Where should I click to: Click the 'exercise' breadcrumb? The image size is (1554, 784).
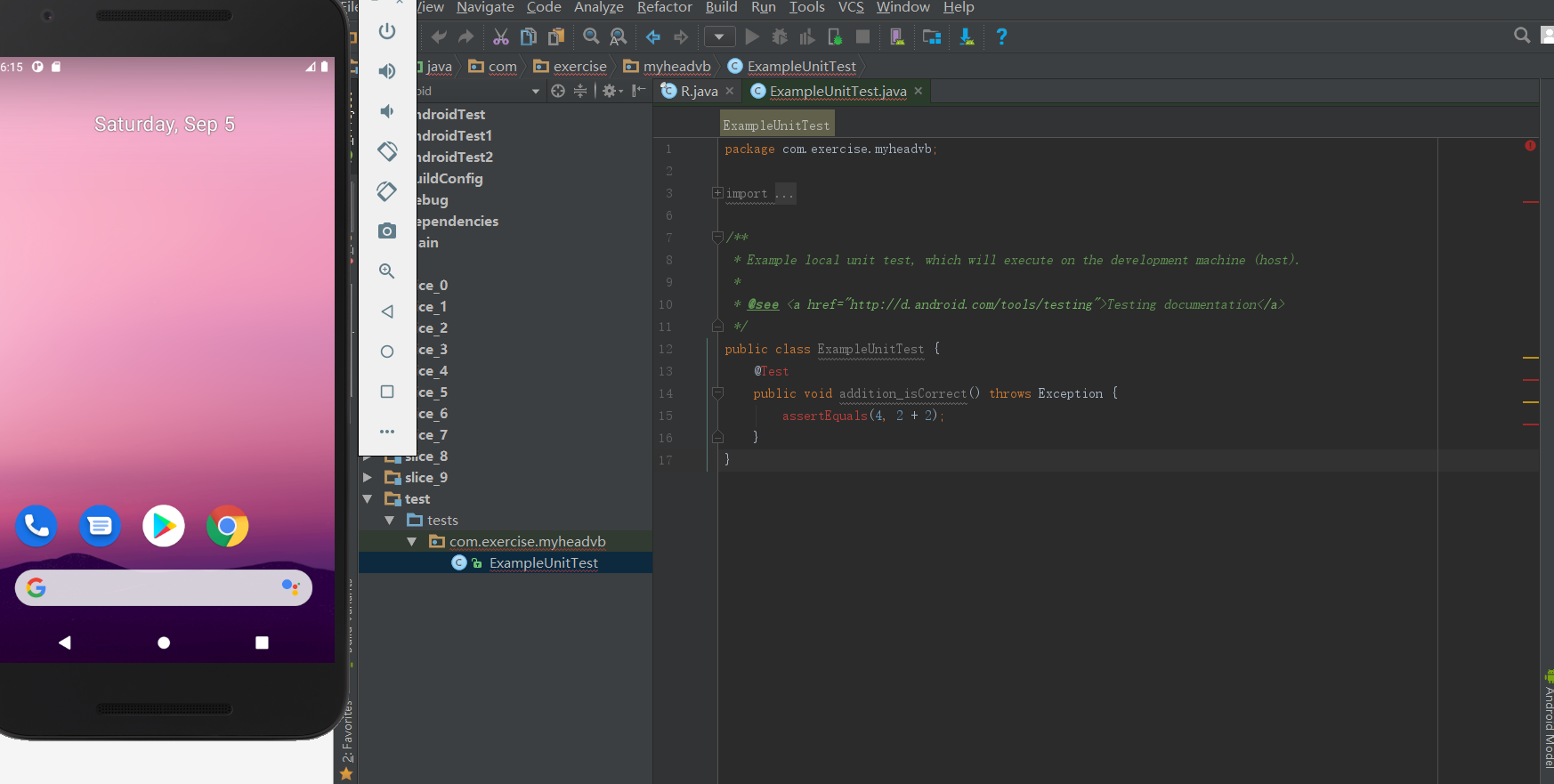point(571,67)
